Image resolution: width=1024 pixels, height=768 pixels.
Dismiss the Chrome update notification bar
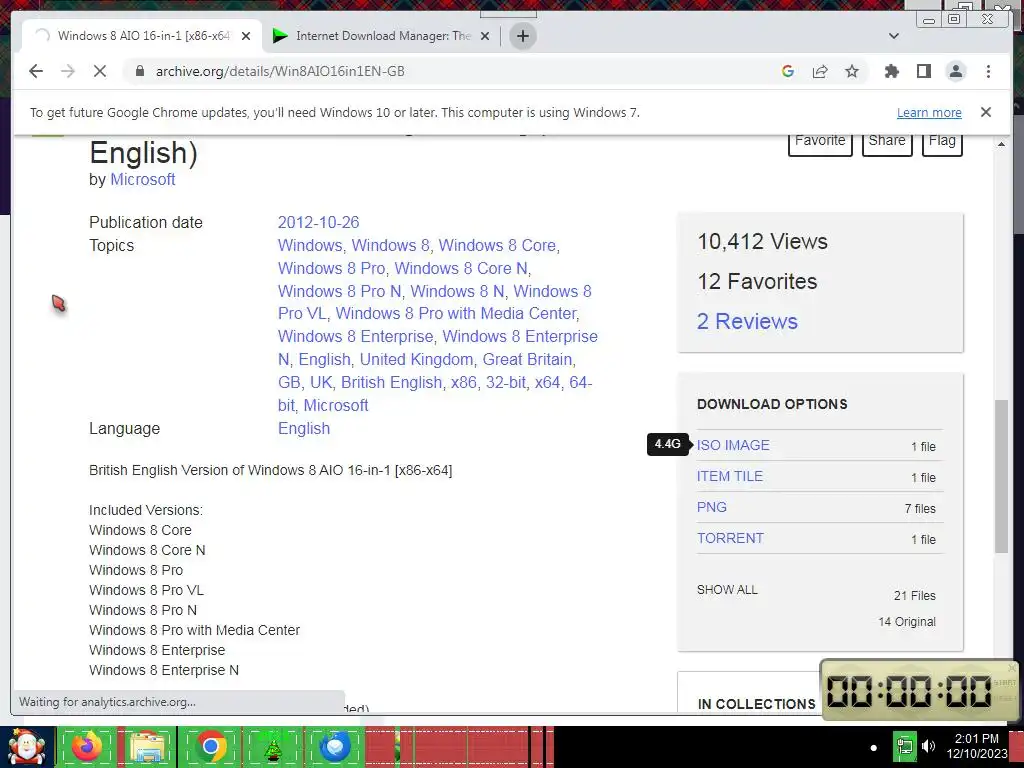(985, 112)
